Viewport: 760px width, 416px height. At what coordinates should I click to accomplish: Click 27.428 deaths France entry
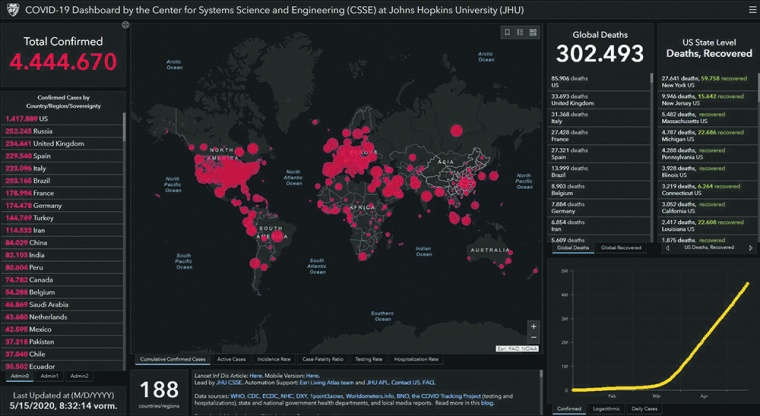(x=599, y=135)
